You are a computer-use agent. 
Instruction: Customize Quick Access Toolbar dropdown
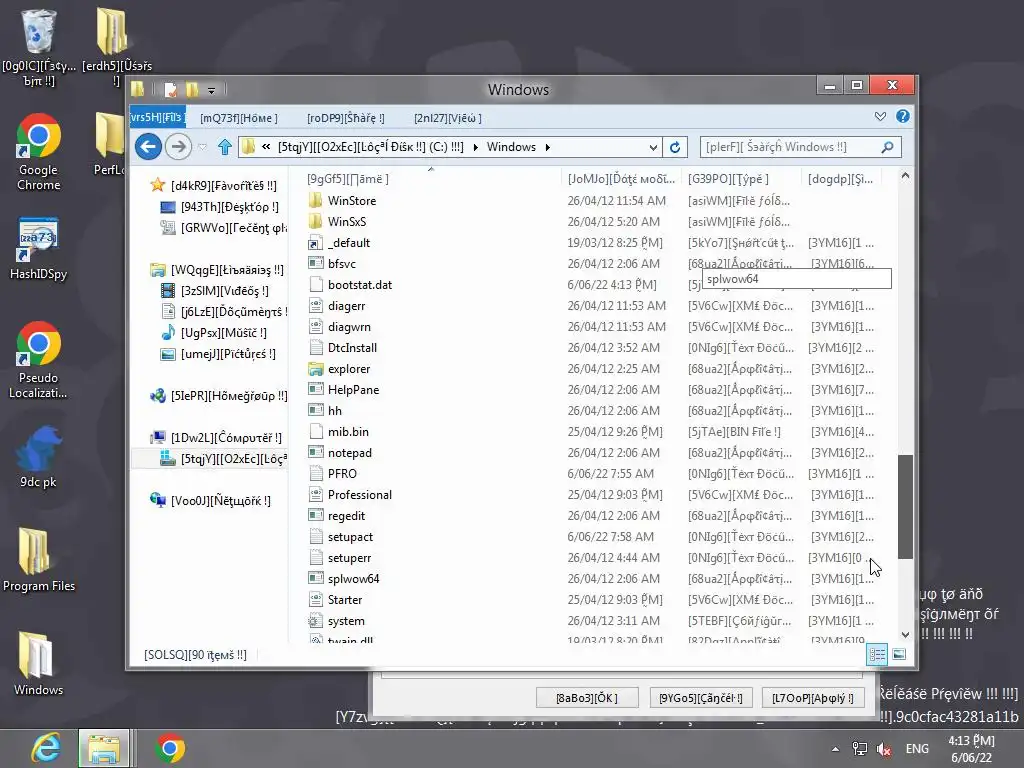coord(212,90)
